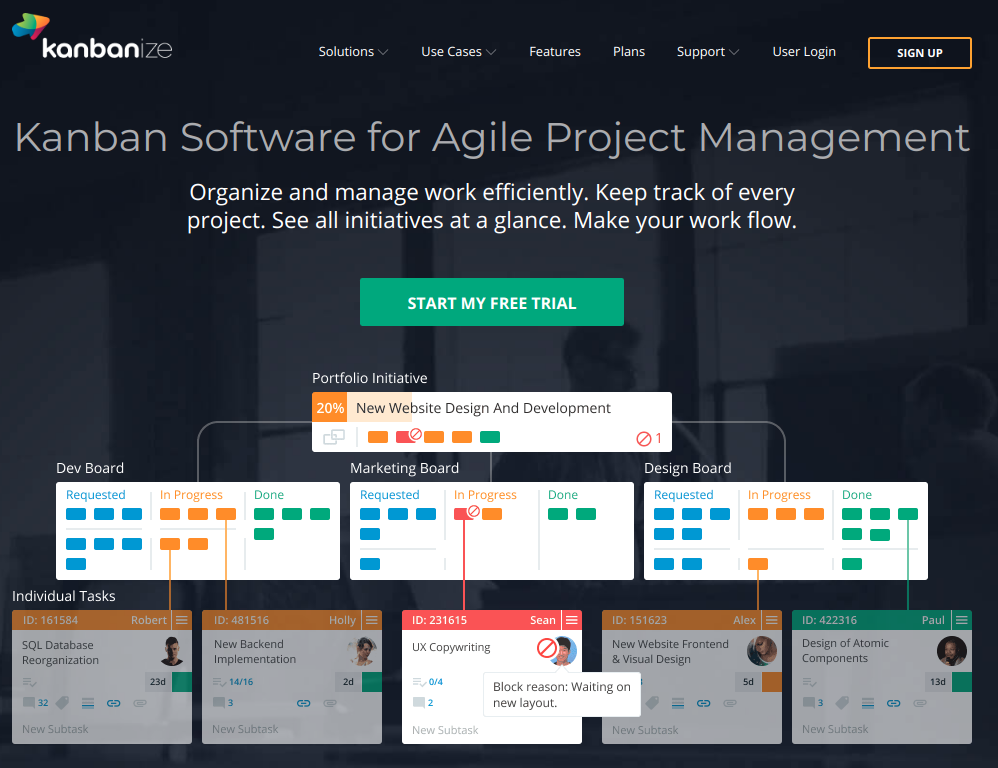Open menu on Robert's card 161584

(182, 620)
